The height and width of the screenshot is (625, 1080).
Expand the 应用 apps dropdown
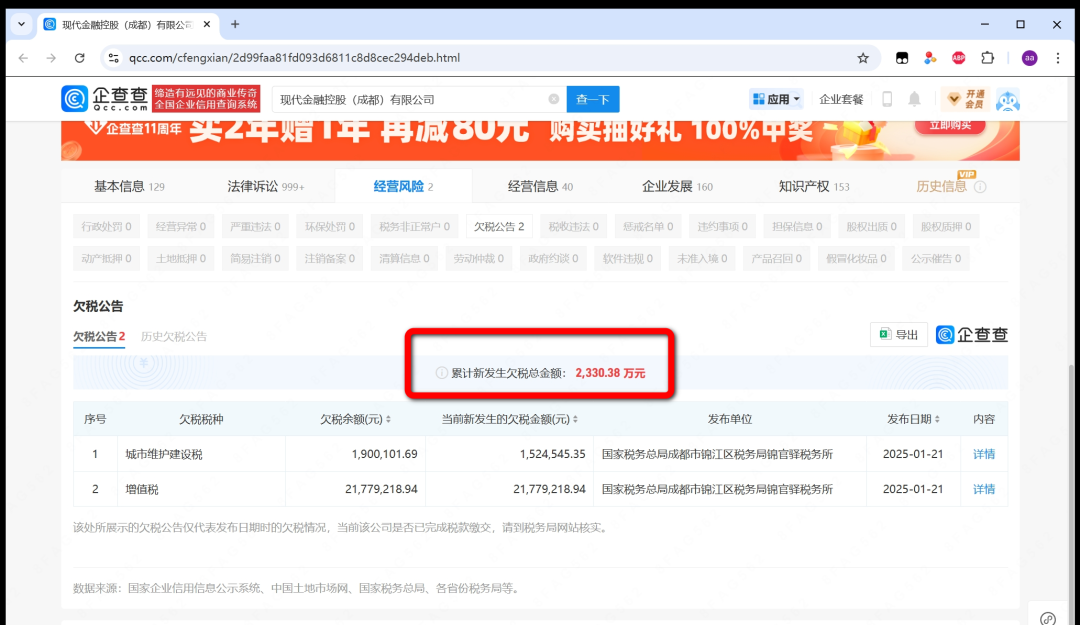point(775,99)
